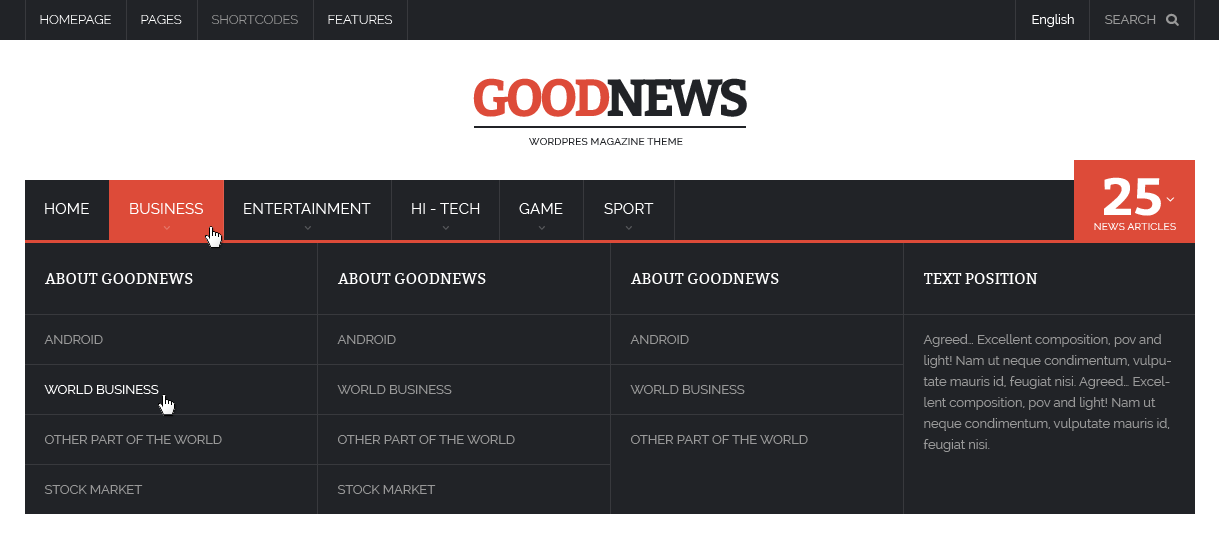Screen dimensions: 1219x533
Task: Expand the Hi - Tech menu
Action: (x=445, y=209)
